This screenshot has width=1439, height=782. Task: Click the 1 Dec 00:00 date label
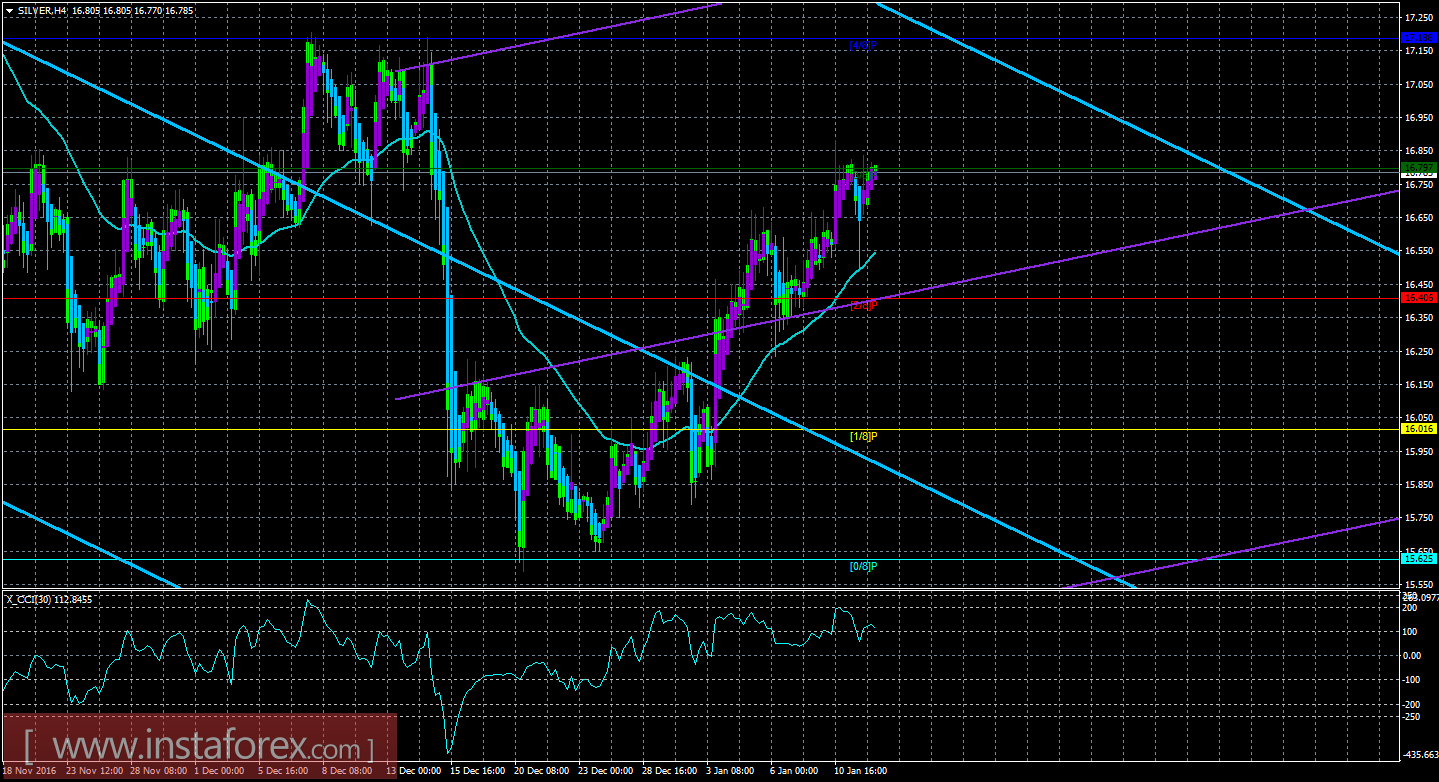pos(220,771)
